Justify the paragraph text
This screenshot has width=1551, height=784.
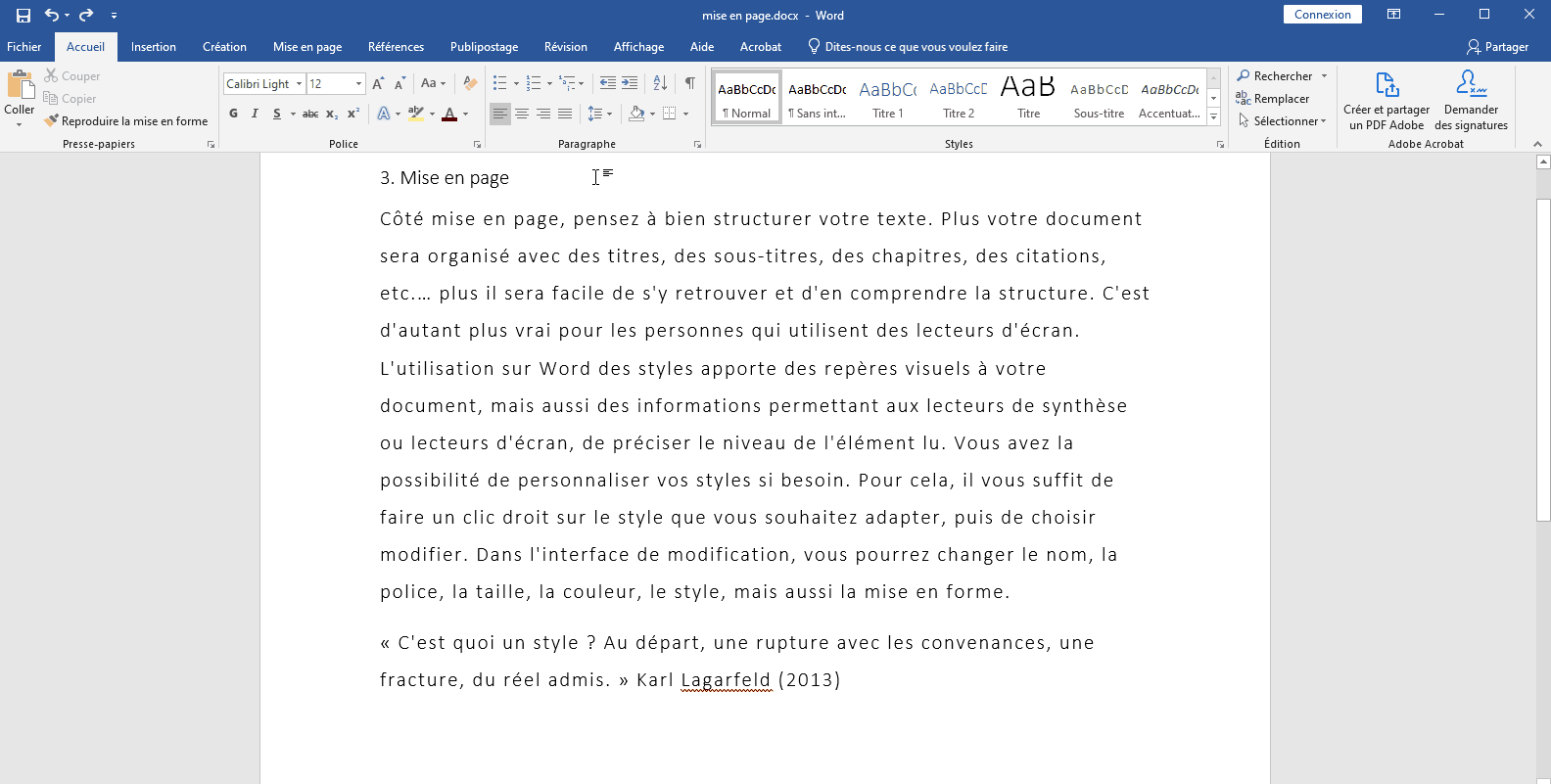pos(565,114)
